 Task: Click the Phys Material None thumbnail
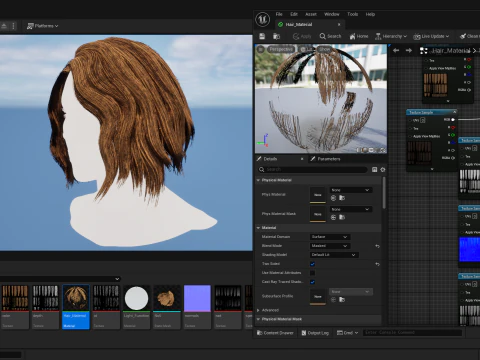pos(318,195)
